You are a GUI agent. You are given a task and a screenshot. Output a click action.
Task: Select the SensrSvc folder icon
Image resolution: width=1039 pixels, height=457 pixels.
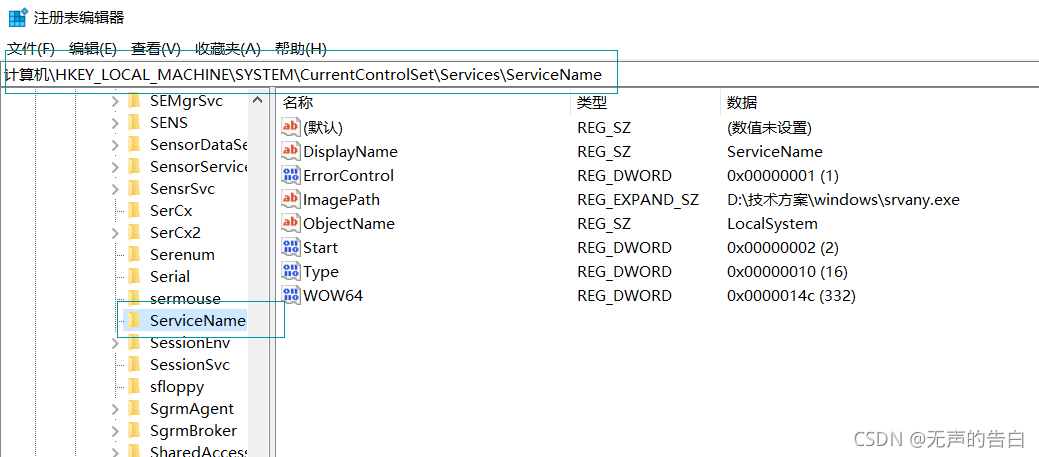point(135,189)
